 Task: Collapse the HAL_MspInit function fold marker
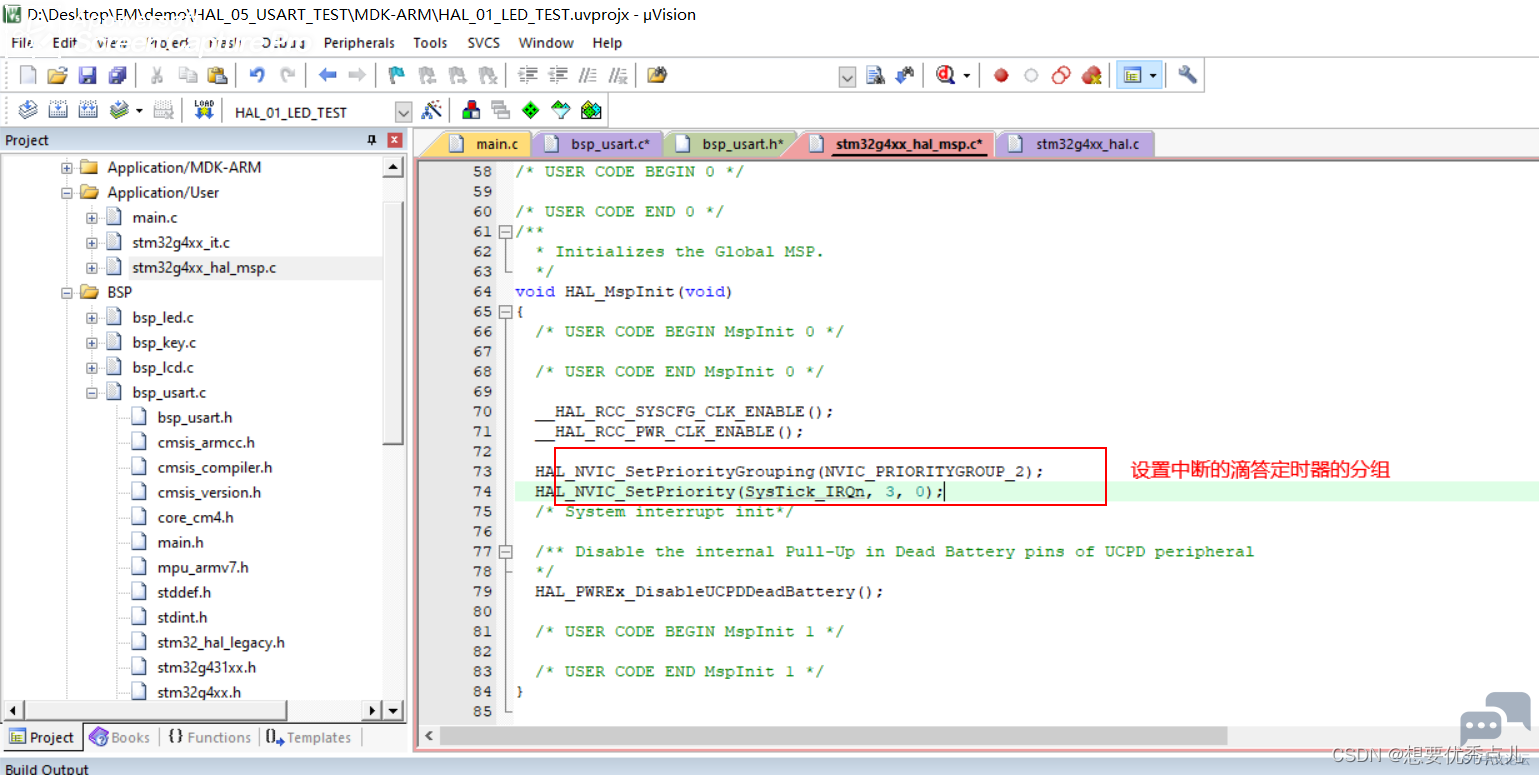click(x=505, y=311)
